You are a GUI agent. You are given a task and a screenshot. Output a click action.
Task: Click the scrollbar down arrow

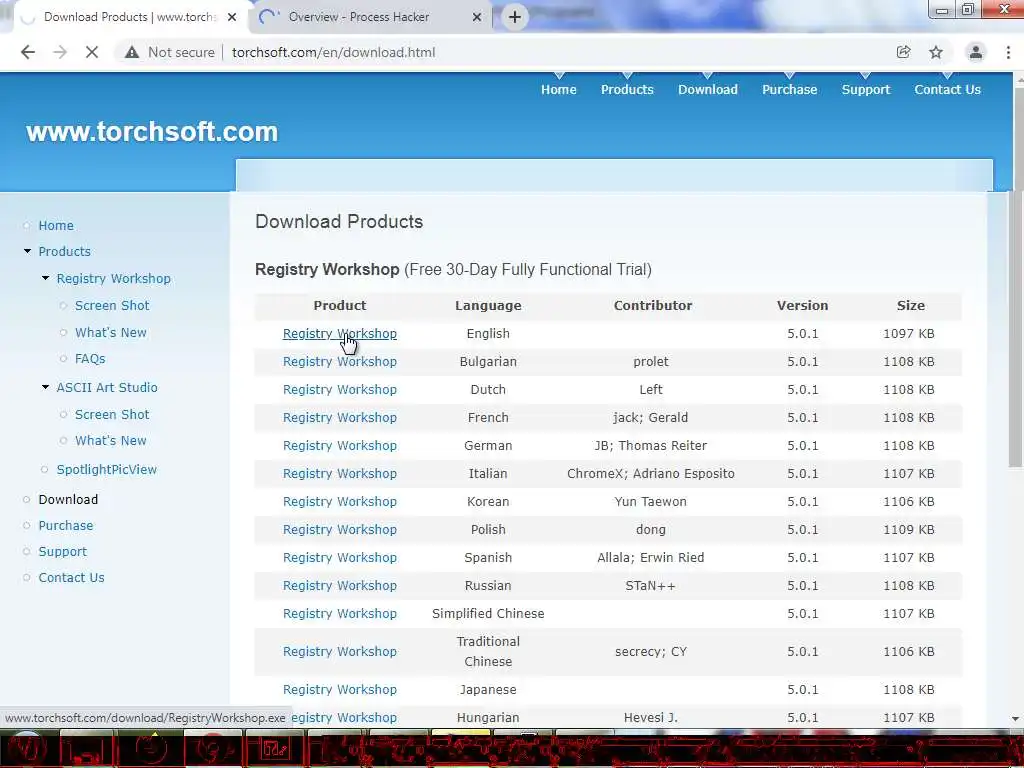(x=1016, y=718)
